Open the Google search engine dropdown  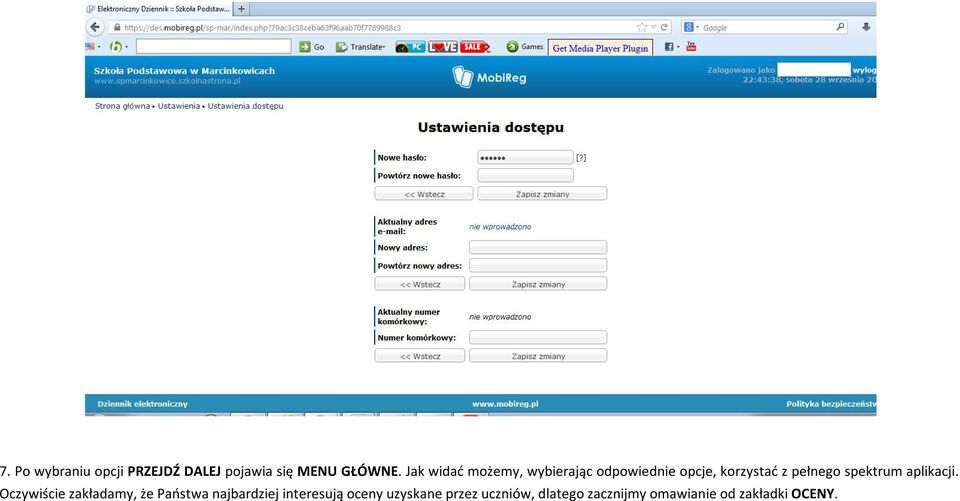692,27
